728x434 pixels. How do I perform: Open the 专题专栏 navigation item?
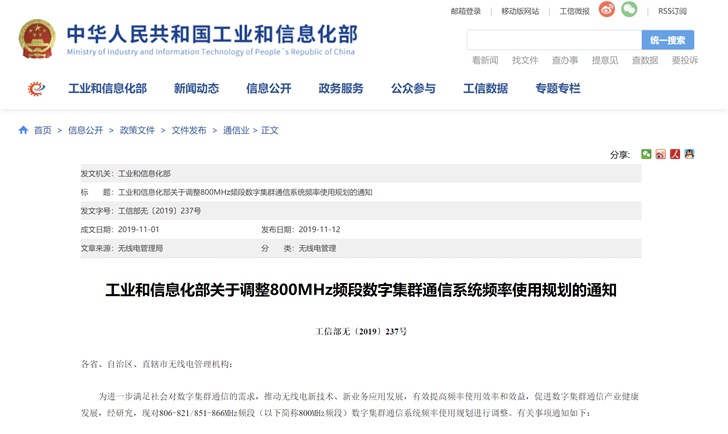(x=557, y=89)
